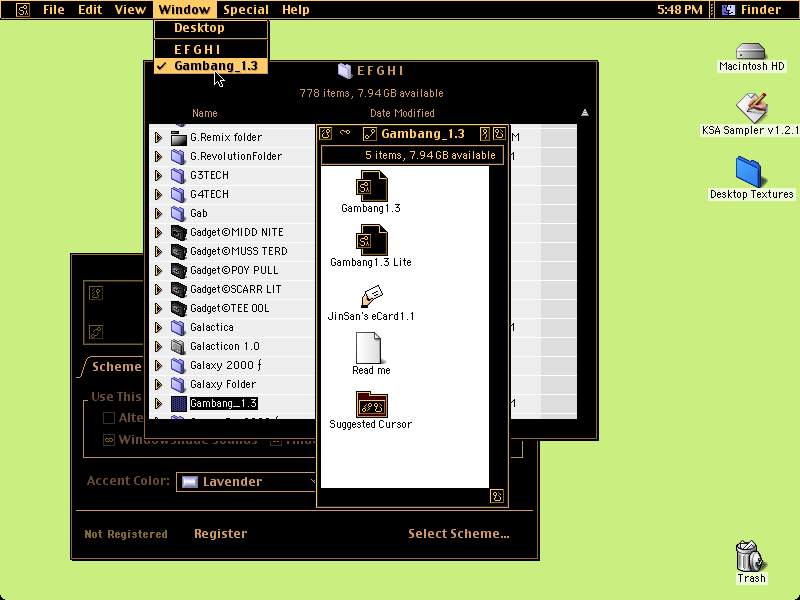The image size is (800, 600).
Task: Click the Gadget©MUSS TERD icon in the list
Action: click(178, 251)
